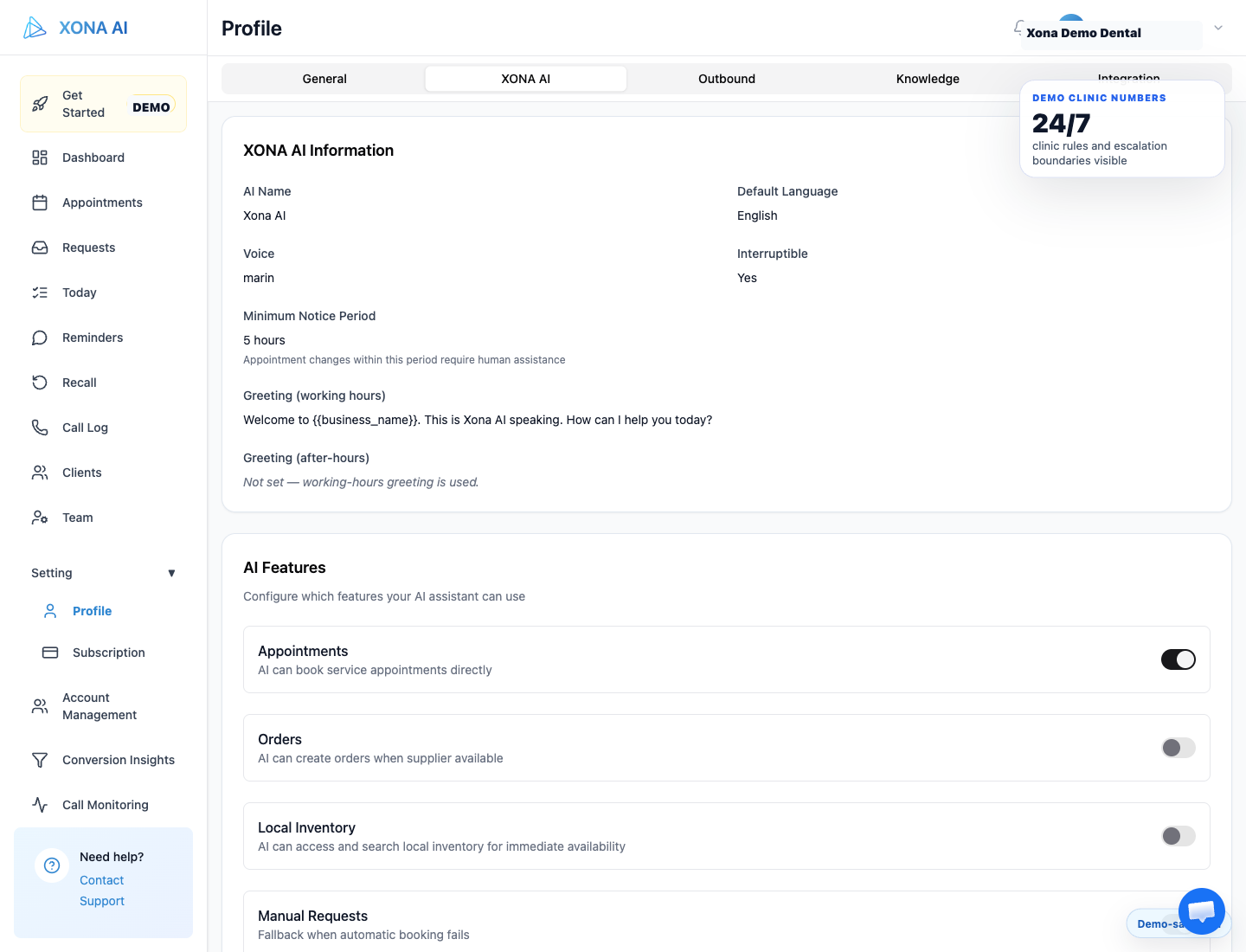Click the Recall refresh icon
Image resolution: width=1246 pixels, height=952 pixels.
point(40,383)
